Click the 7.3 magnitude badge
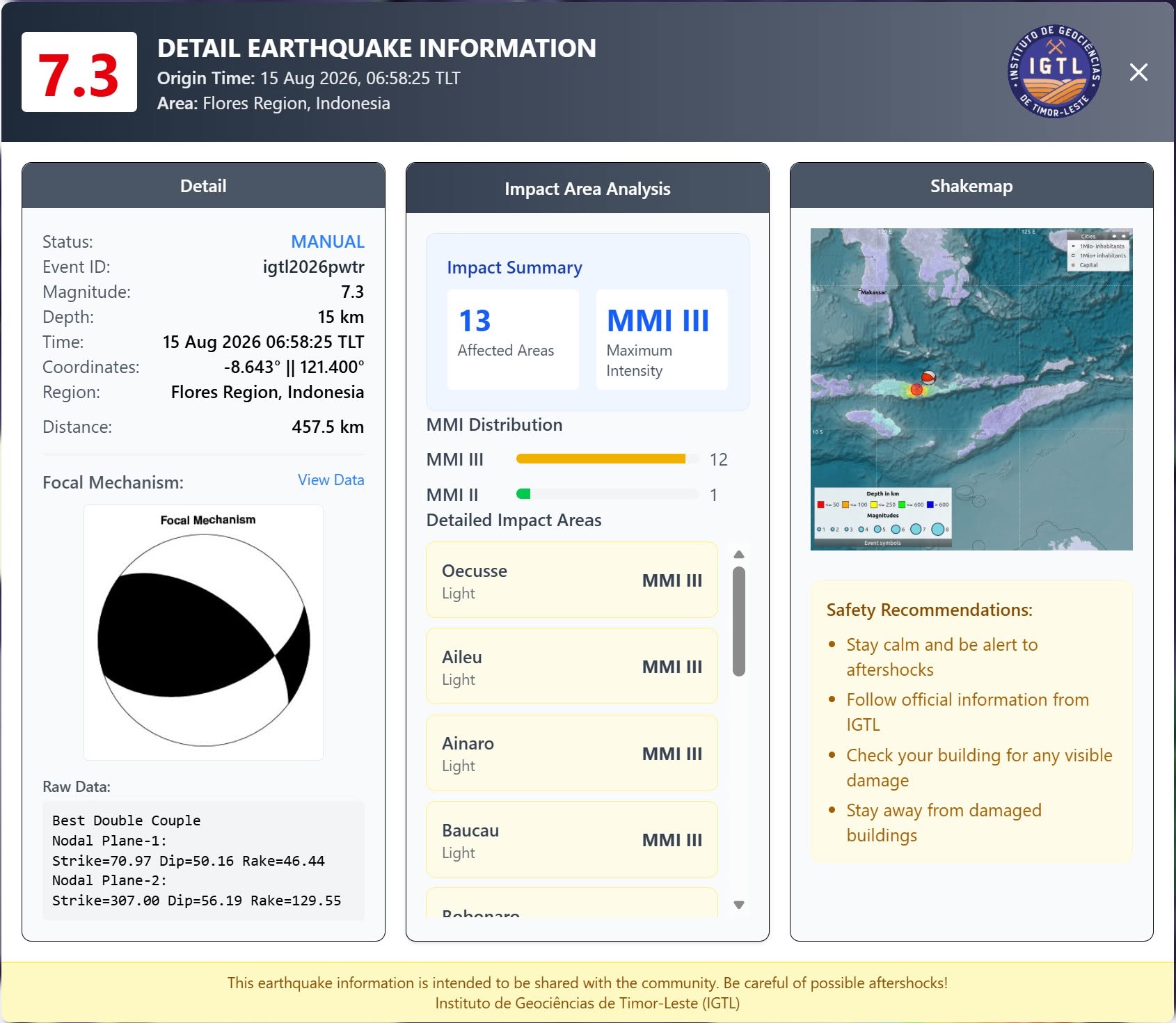1176x1023 pixels. 79,72
